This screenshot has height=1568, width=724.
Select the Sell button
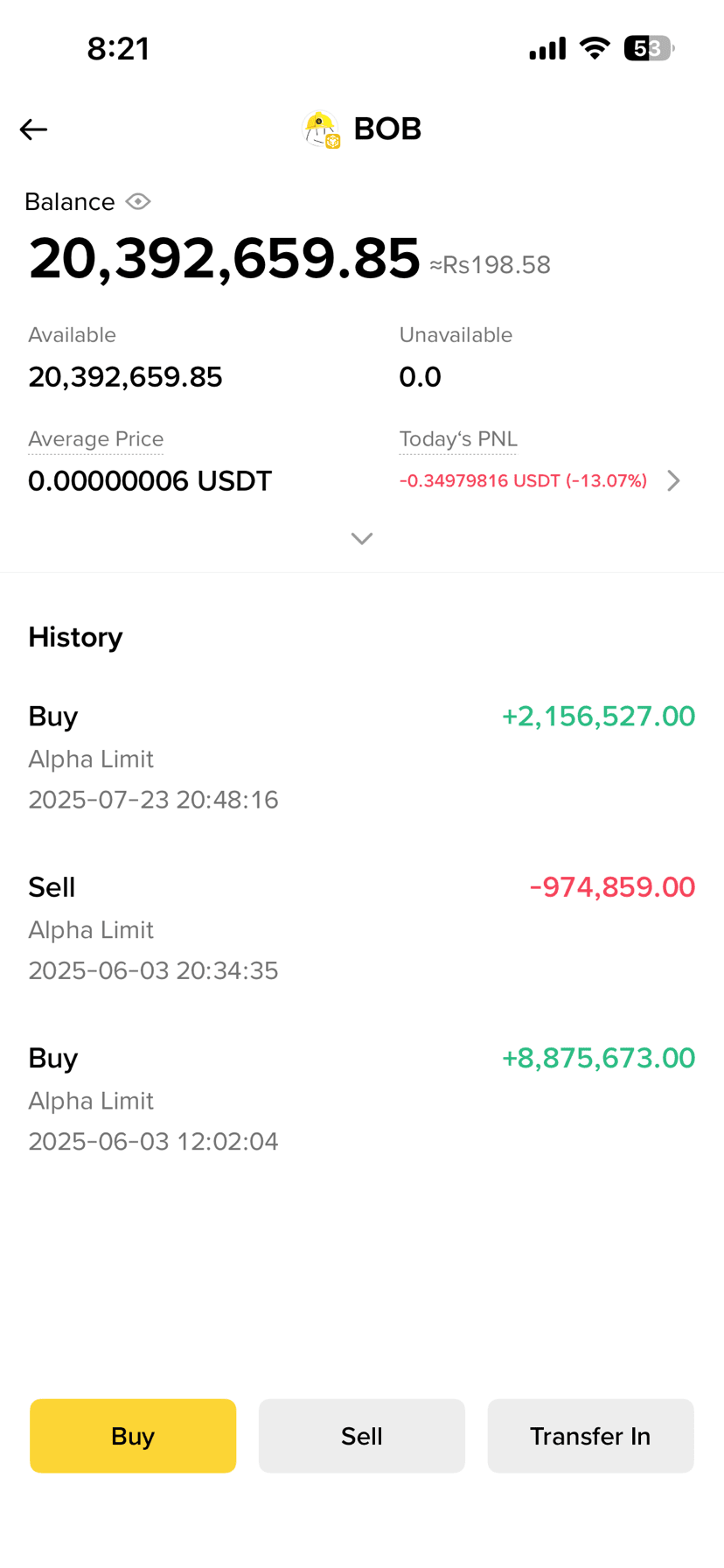pyautogui.click(x=362, y=1436)
